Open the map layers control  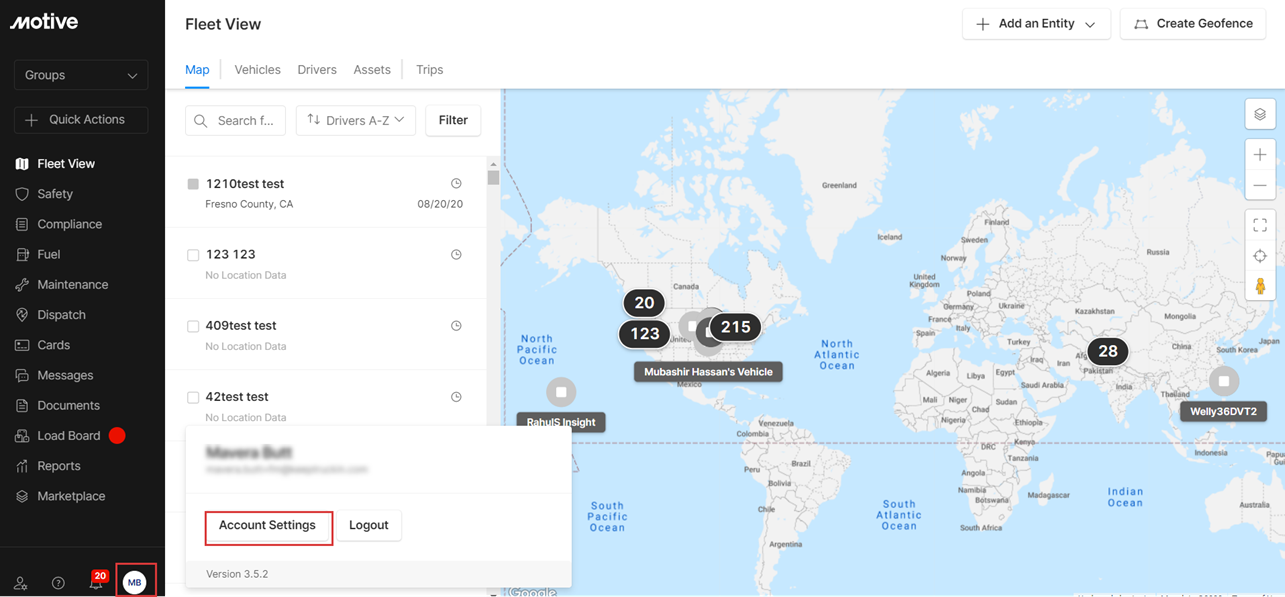[1260, 114]
